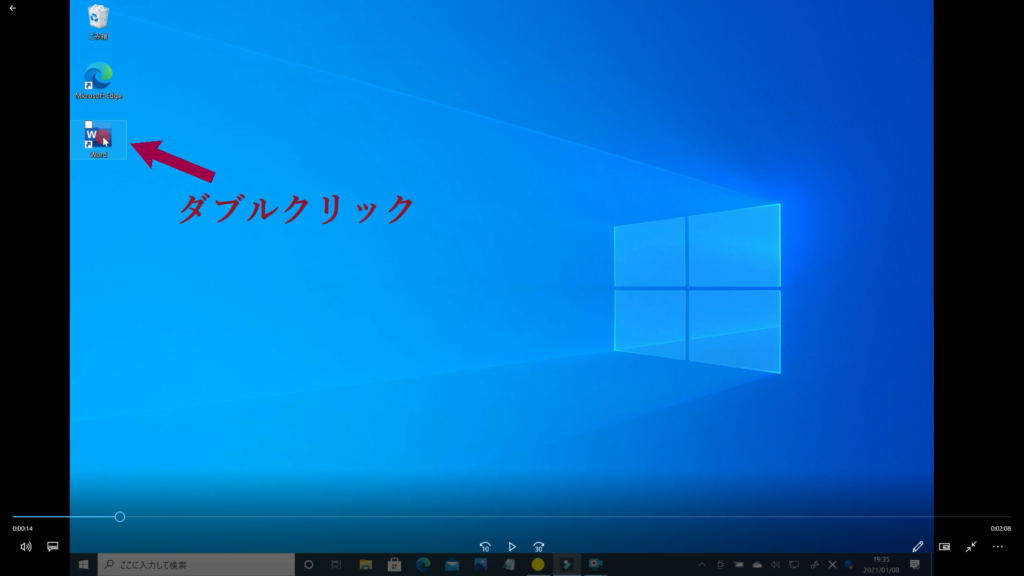The height and width of the screenshot is (576, 1024).
Task: Open the pencil edit menu
Action: (x=918, y=547)
